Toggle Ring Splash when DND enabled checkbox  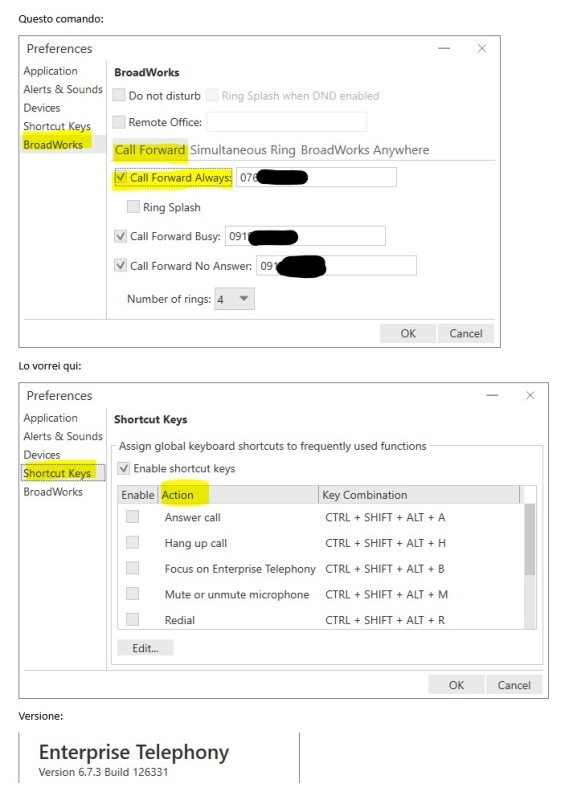point(212,95)
